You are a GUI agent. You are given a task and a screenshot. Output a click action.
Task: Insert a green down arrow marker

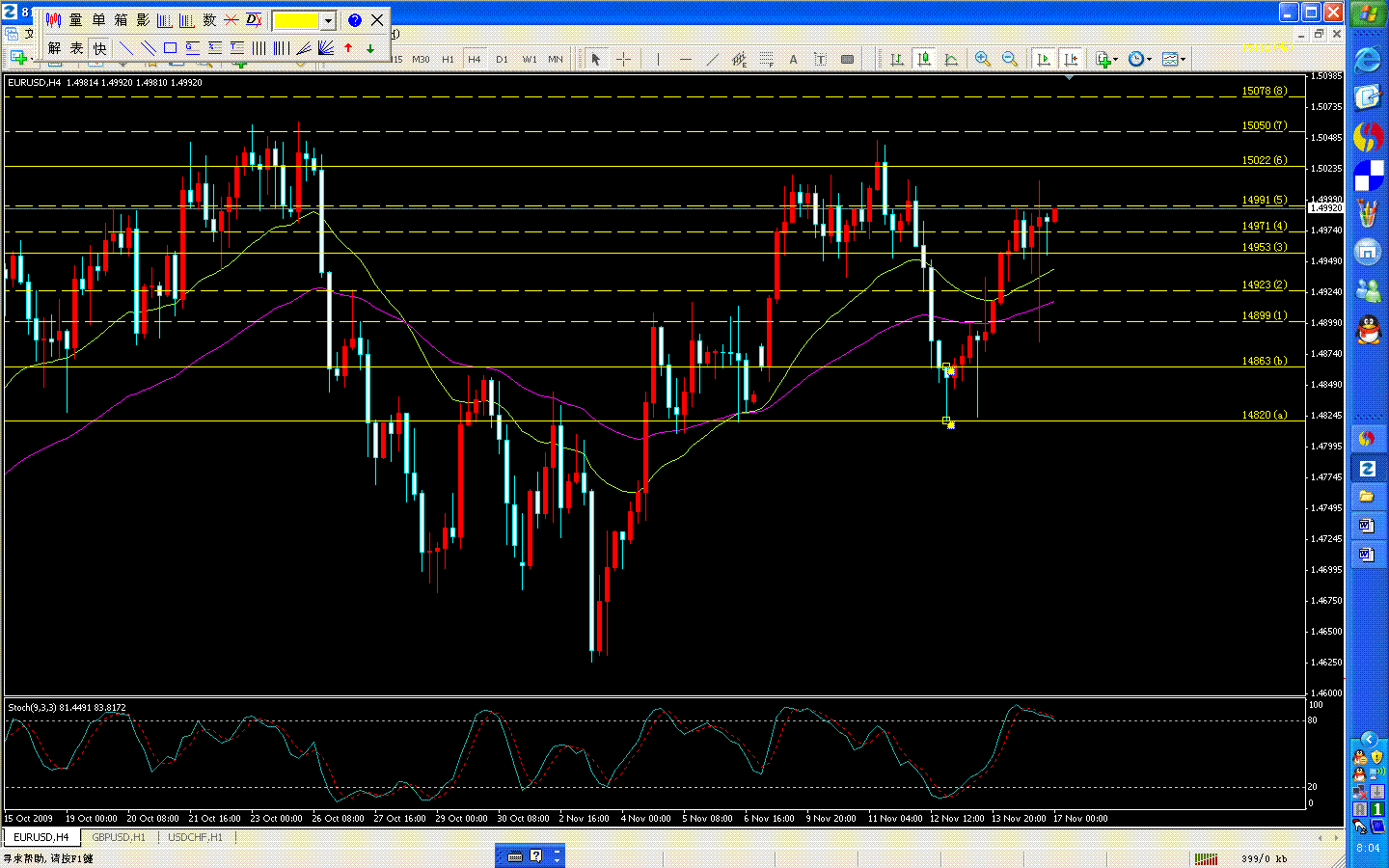(x=370, y=48)
